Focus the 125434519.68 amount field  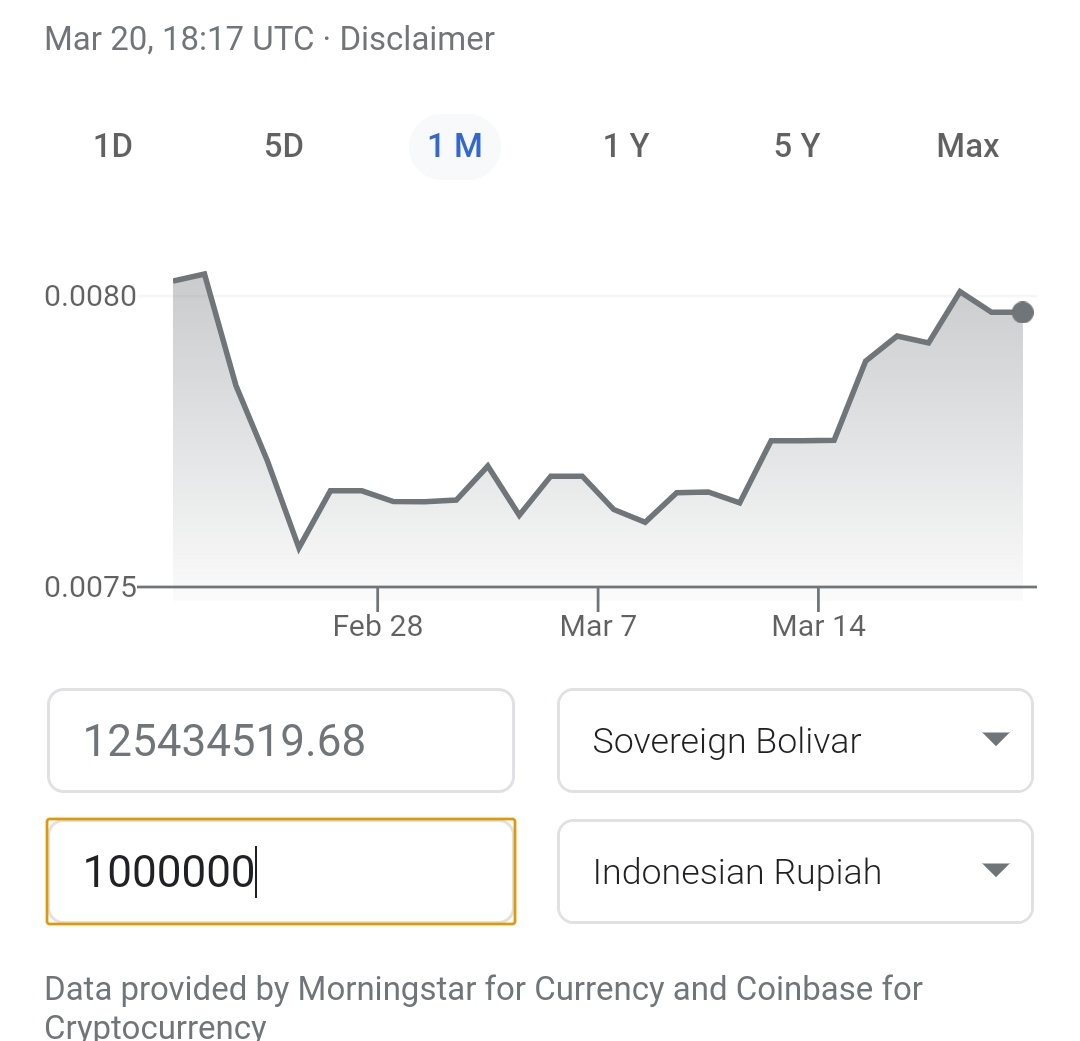281,741
